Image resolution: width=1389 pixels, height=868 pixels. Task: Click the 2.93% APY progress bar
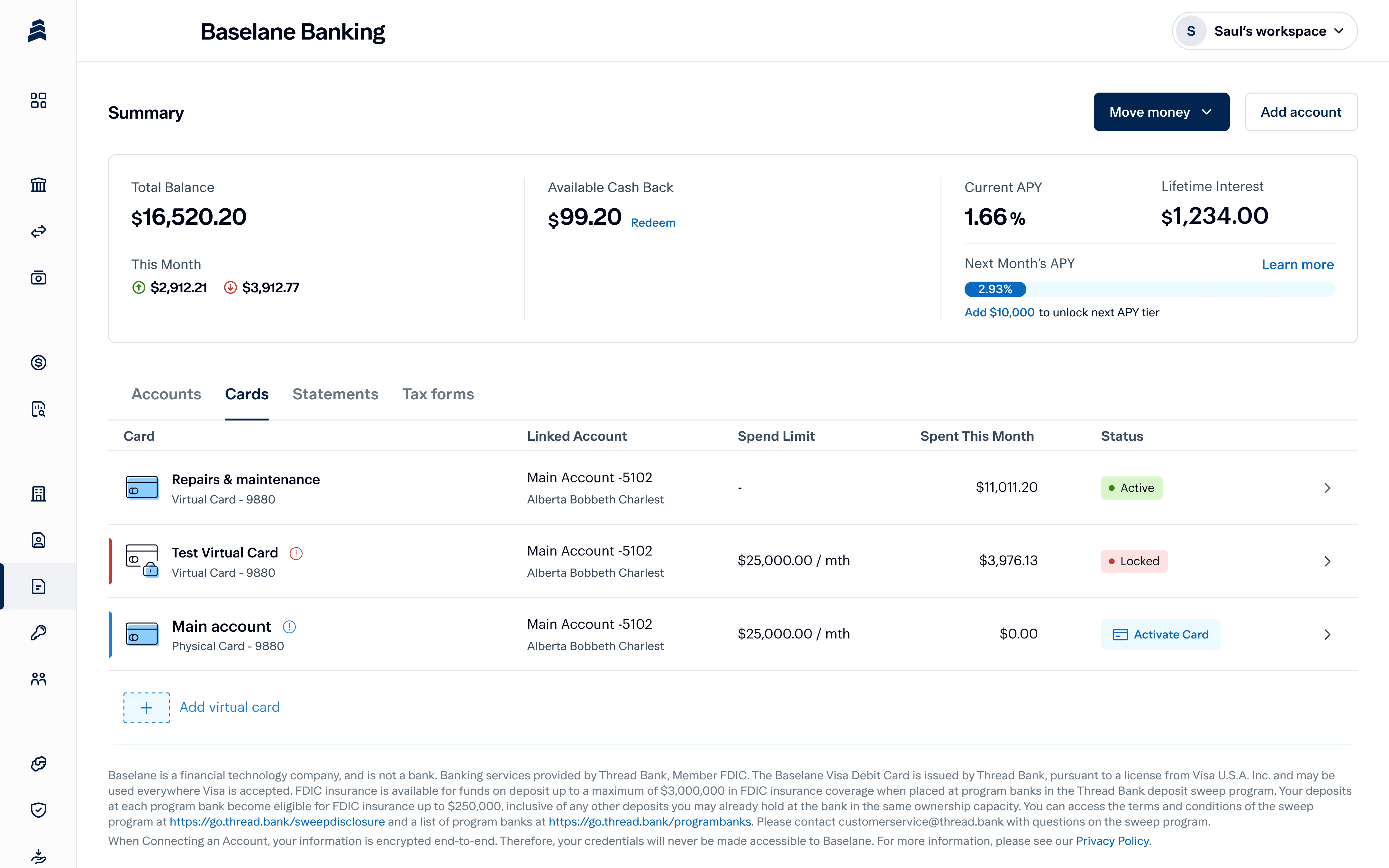pyautogui.click(x=995, y=289)
